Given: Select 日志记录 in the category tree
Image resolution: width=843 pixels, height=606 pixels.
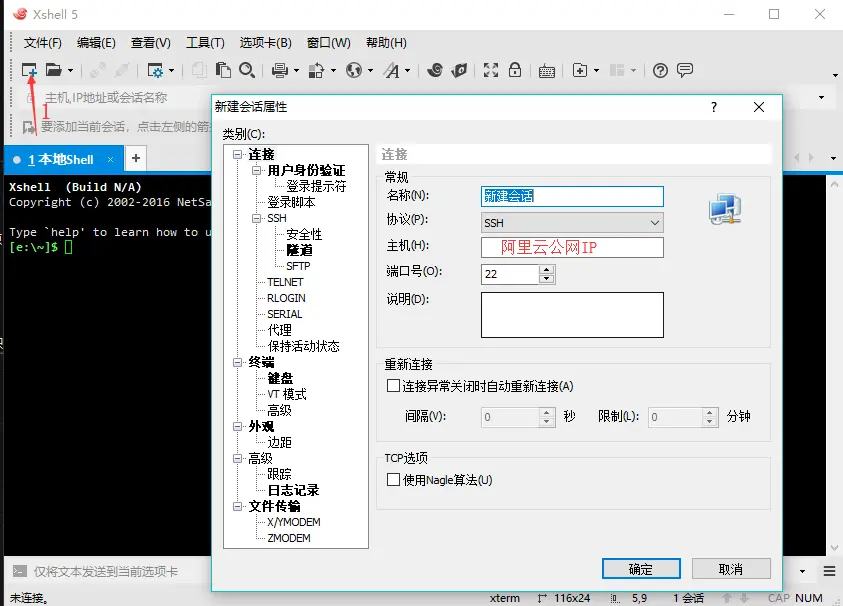Looking at the screenshot, I should tap(294, 490).
